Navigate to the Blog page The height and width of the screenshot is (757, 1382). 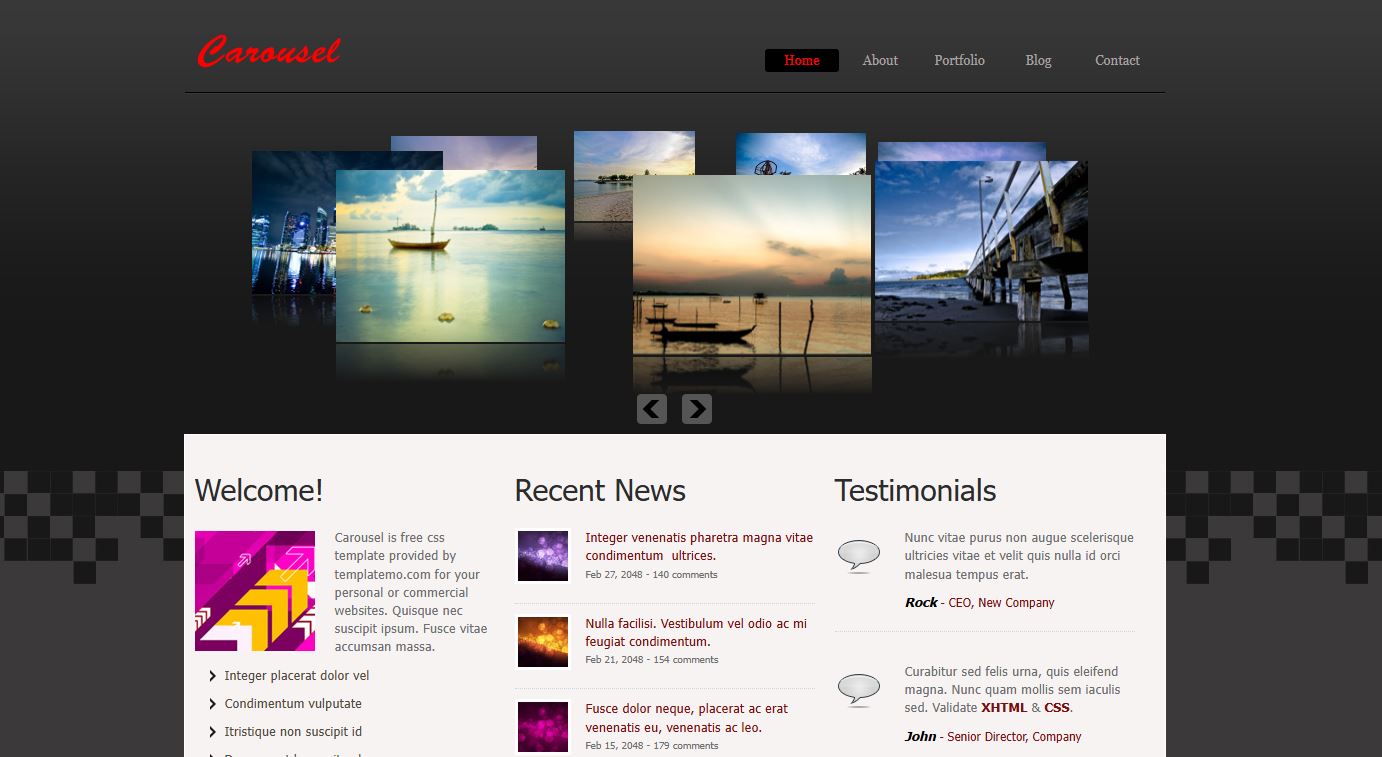(1038, 60)
